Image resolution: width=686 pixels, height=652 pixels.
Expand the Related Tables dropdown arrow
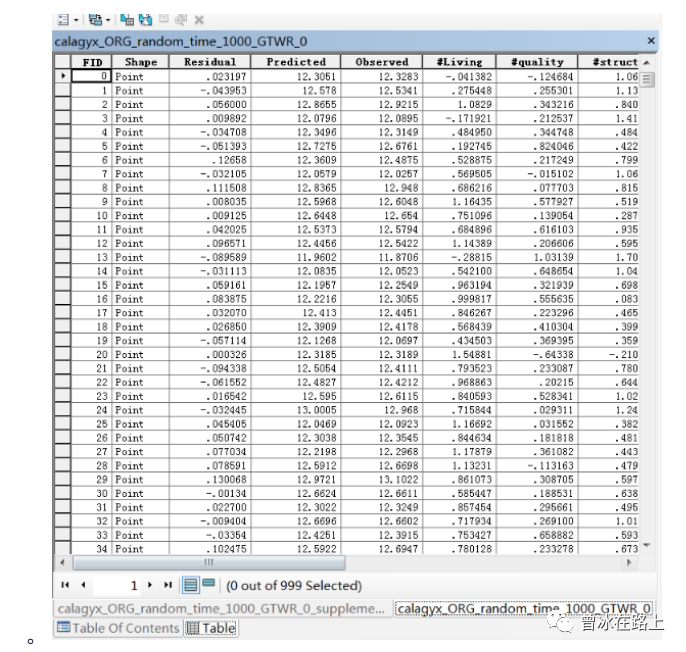pyautogui.click(x=108, y=20)
